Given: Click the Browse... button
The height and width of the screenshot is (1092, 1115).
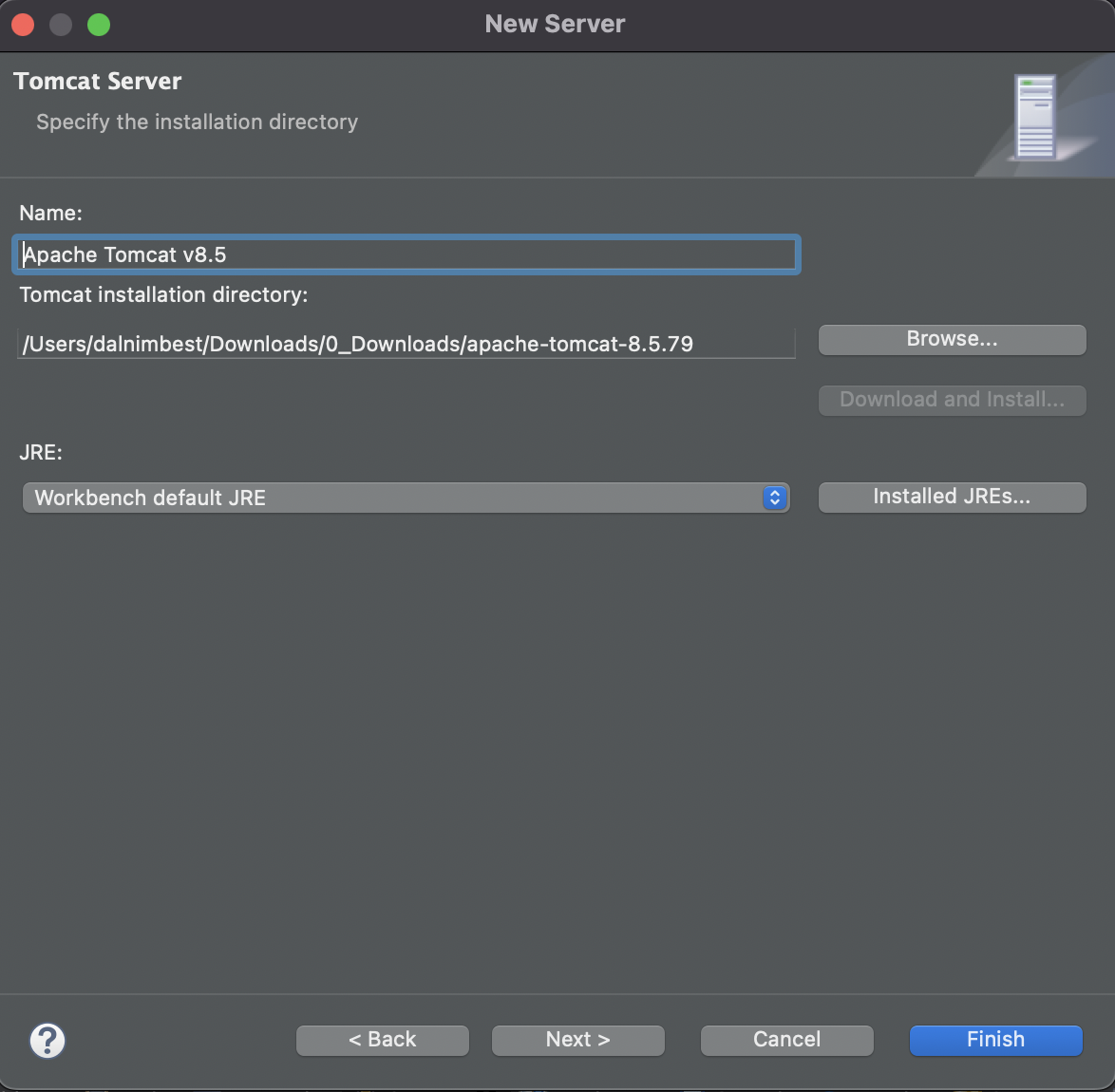Looking at the screenshot, I should pos(953,339).
